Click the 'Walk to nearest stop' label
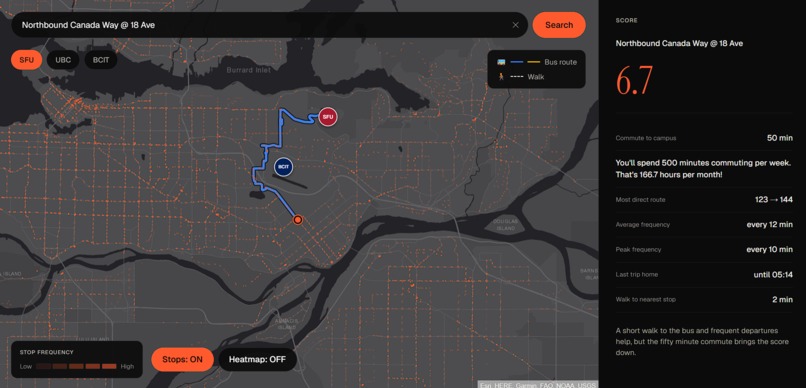Viewport: 806px width, 388px height. pos(646,299)
